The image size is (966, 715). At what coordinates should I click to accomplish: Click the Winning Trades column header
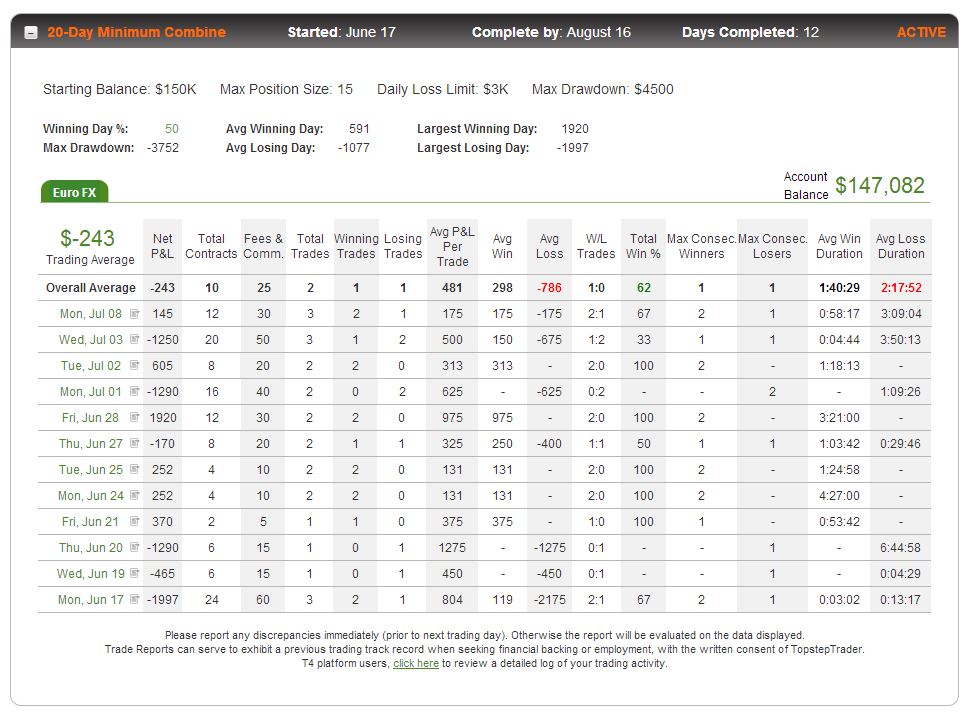pyautogui.click(x=356, y=246)
